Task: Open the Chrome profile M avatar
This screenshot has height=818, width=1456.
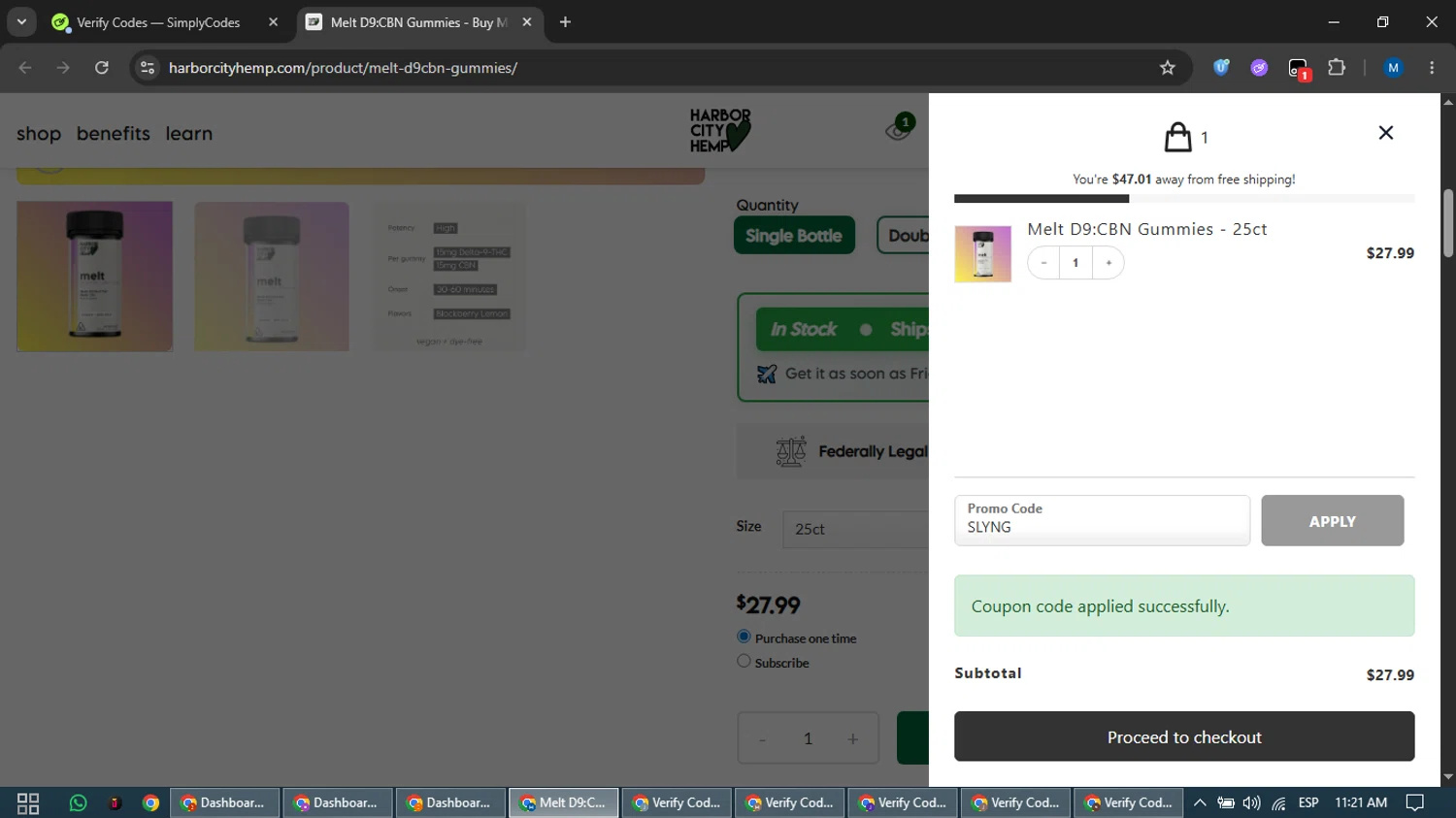Action: pos(1393,68)
